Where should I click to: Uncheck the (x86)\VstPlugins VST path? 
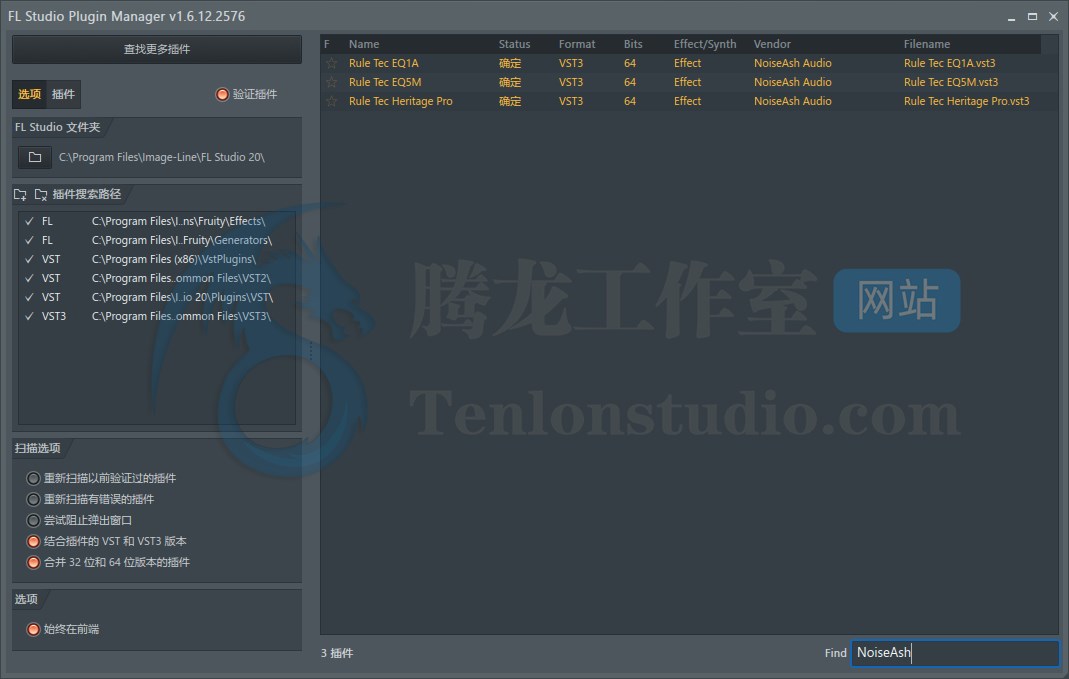[x=29, y=260]
